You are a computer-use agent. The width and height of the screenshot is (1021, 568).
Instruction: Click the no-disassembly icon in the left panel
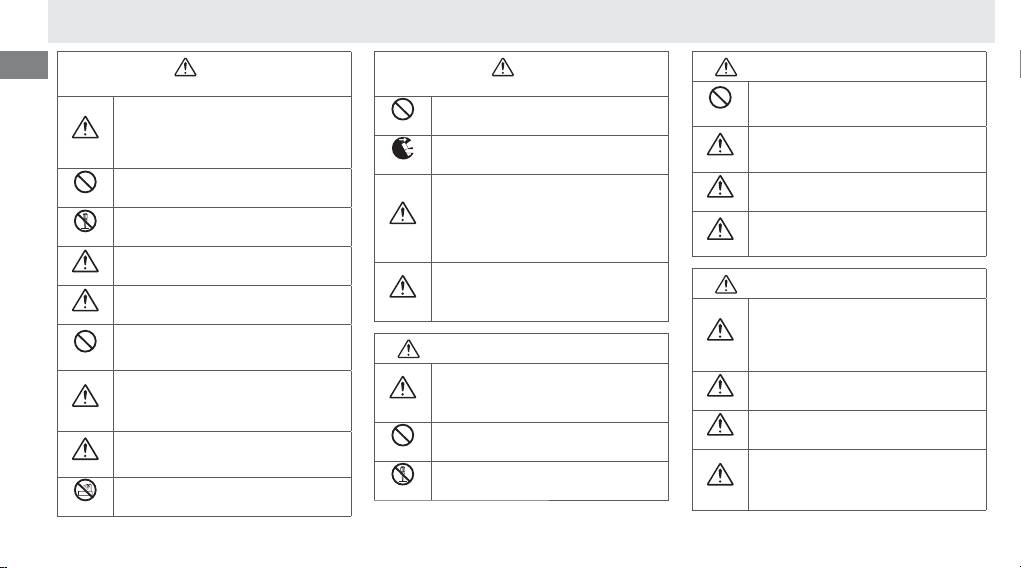85,223
